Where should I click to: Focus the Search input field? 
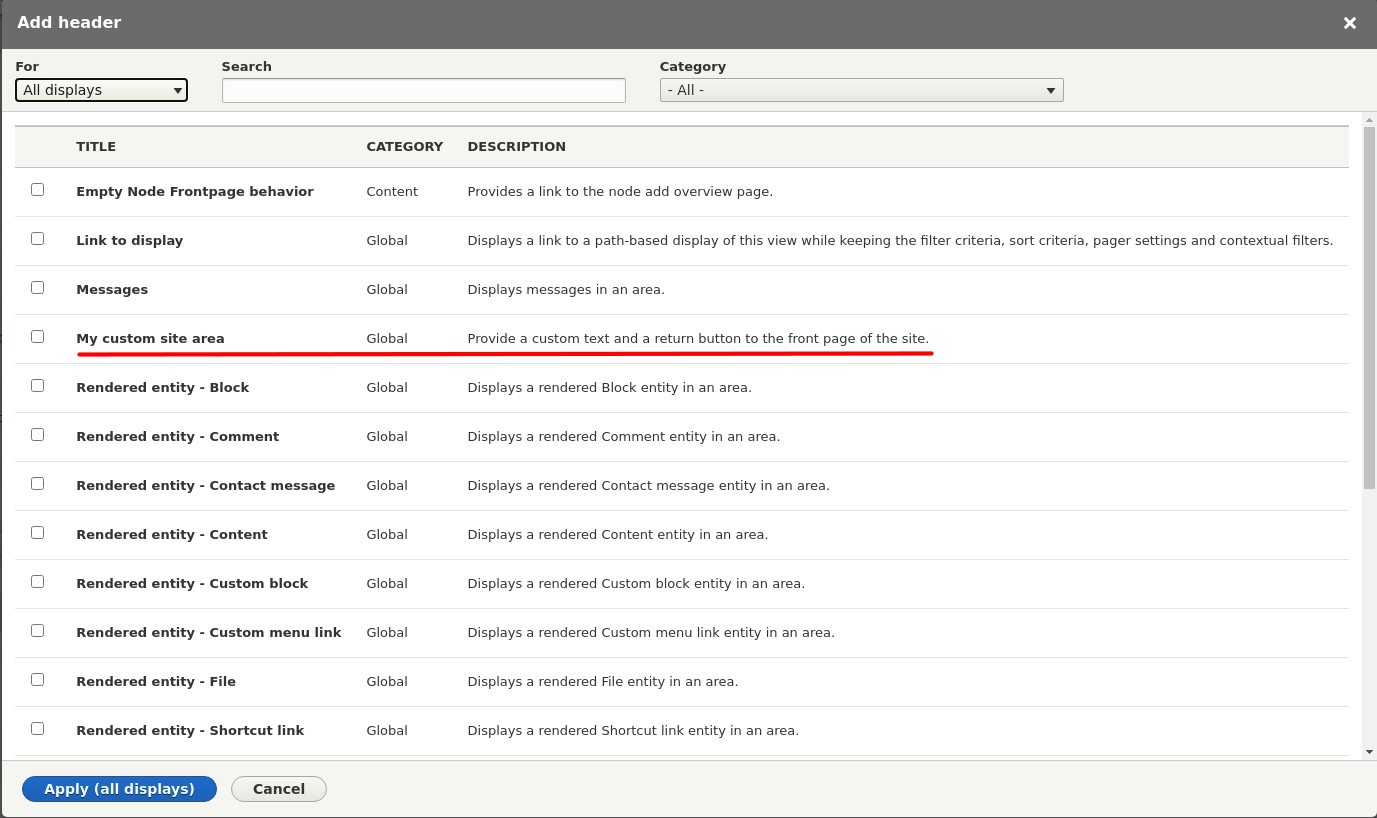point(423,90)
